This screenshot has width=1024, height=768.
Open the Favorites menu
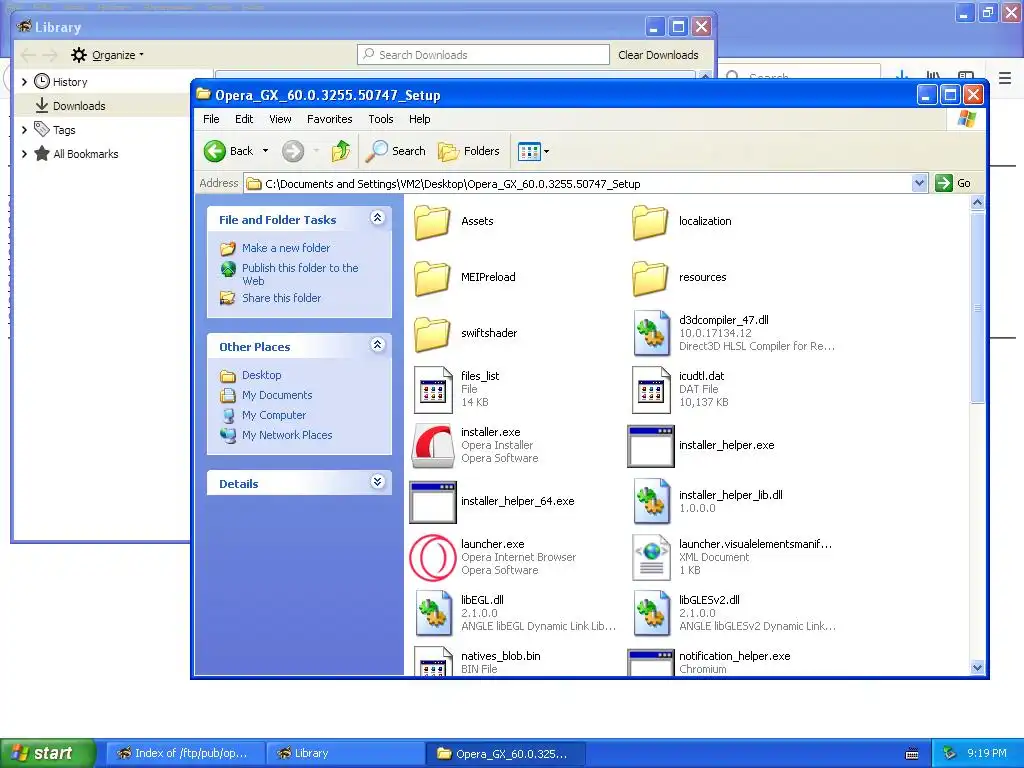point(329,119)
